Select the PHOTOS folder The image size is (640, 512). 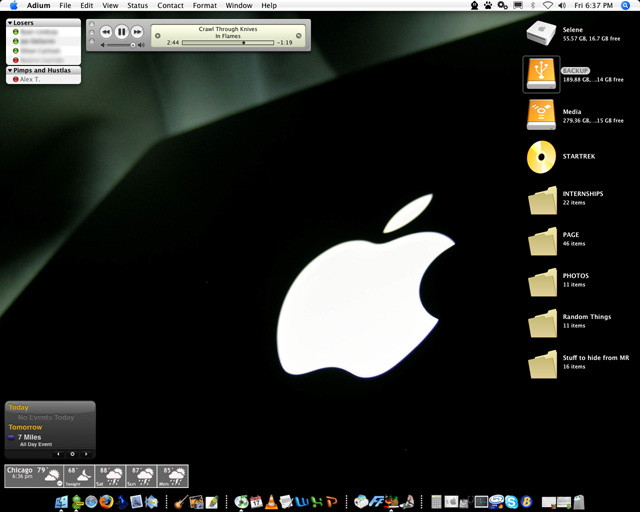pyautogui.click(x=542, y=282)
